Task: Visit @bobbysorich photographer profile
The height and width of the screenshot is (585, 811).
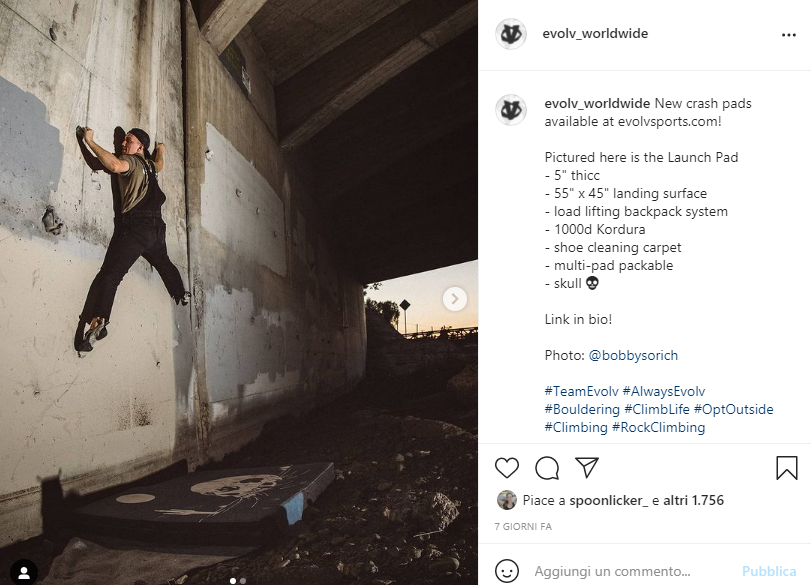Action: point(633,355)
